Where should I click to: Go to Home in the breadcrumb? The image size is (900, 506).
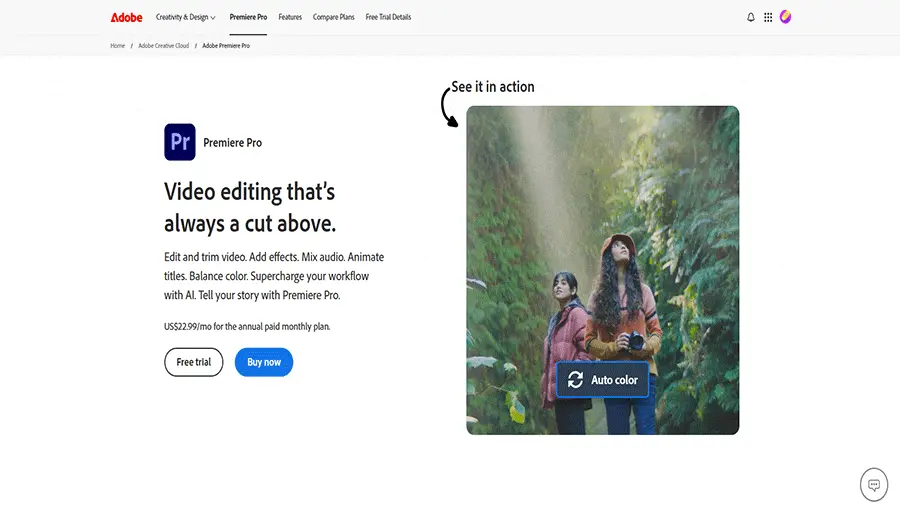118,46
